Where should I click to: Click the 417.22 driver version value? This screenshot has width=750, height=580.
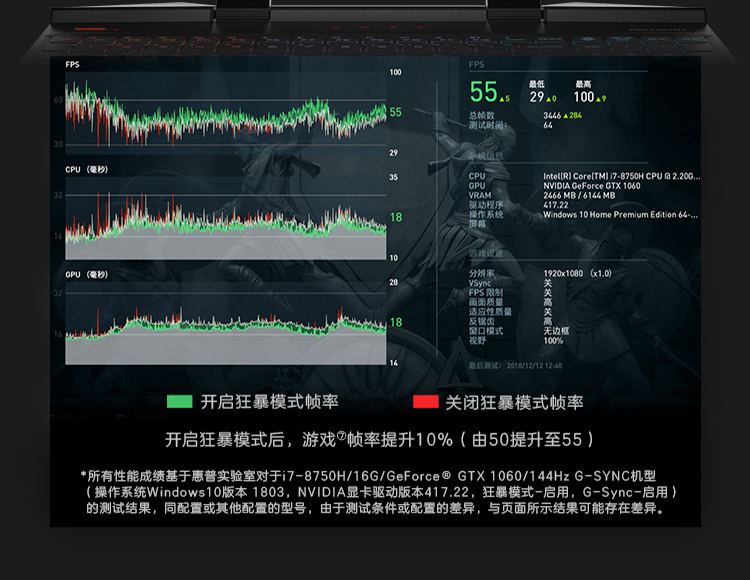556,205
